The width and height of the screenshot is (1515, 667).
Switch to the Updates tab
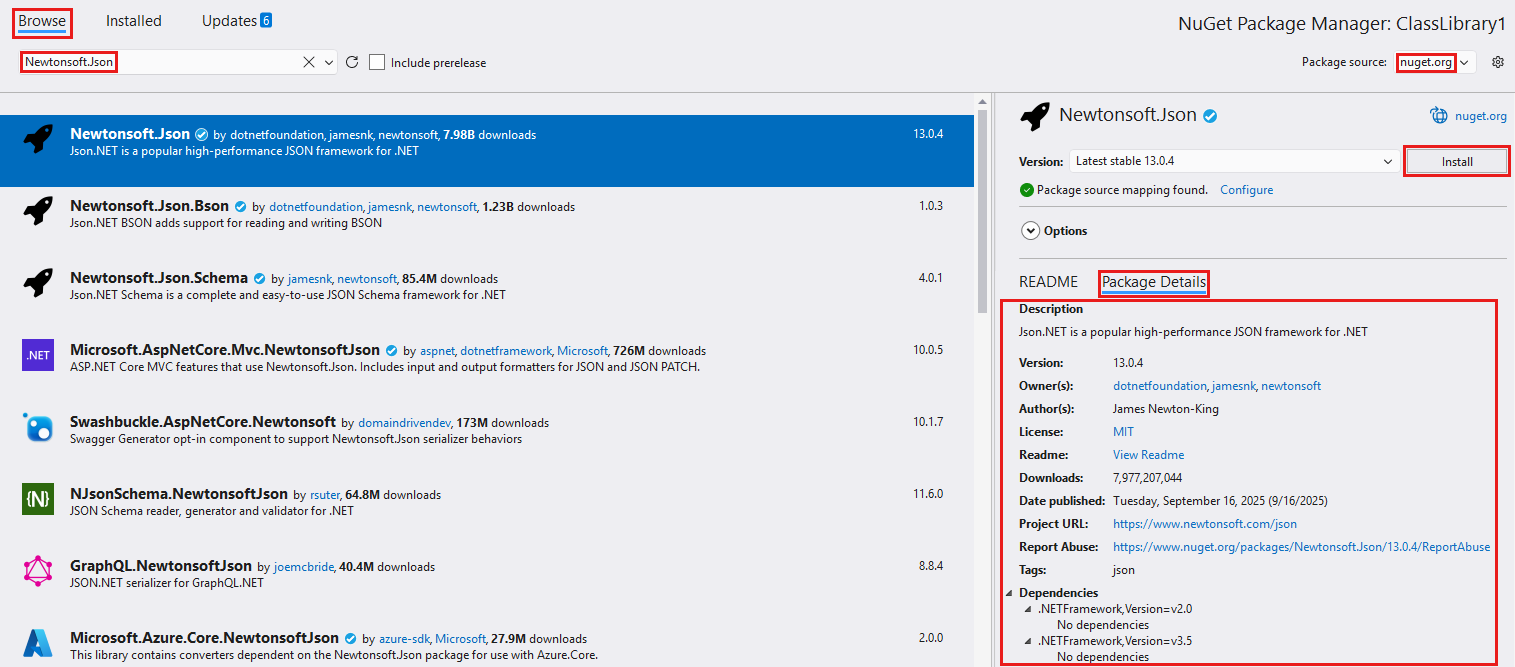tap(228, 20)
